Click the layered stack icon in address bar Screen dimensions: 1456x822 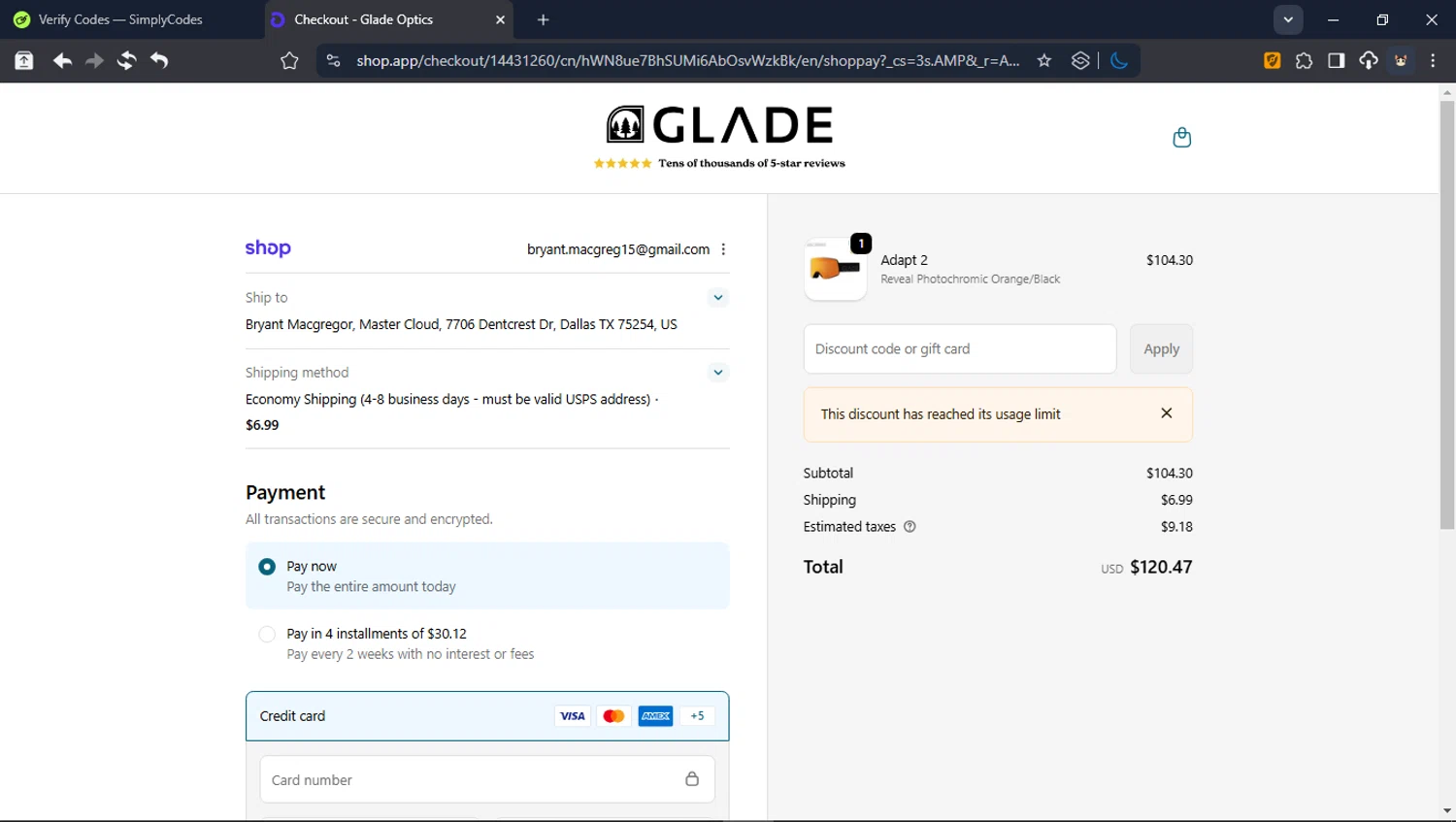click(x=1080, y=60)
